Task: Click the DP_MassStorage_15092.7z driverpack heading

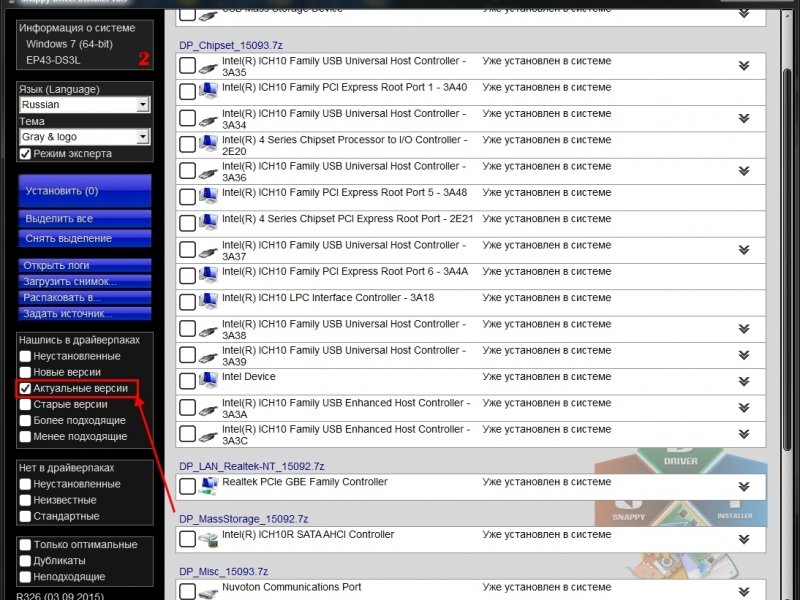Action: click(x=244, y=519)
